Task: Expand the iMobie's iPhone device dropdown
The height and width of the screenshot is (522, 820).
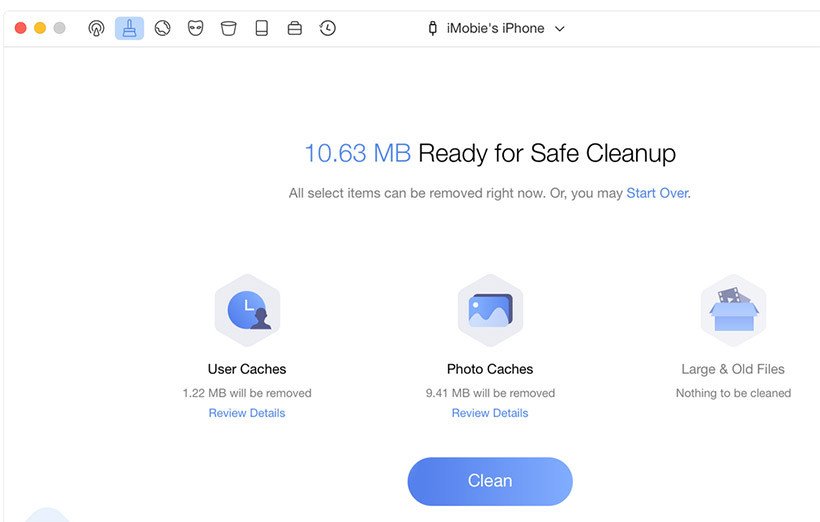Action: 560,29
